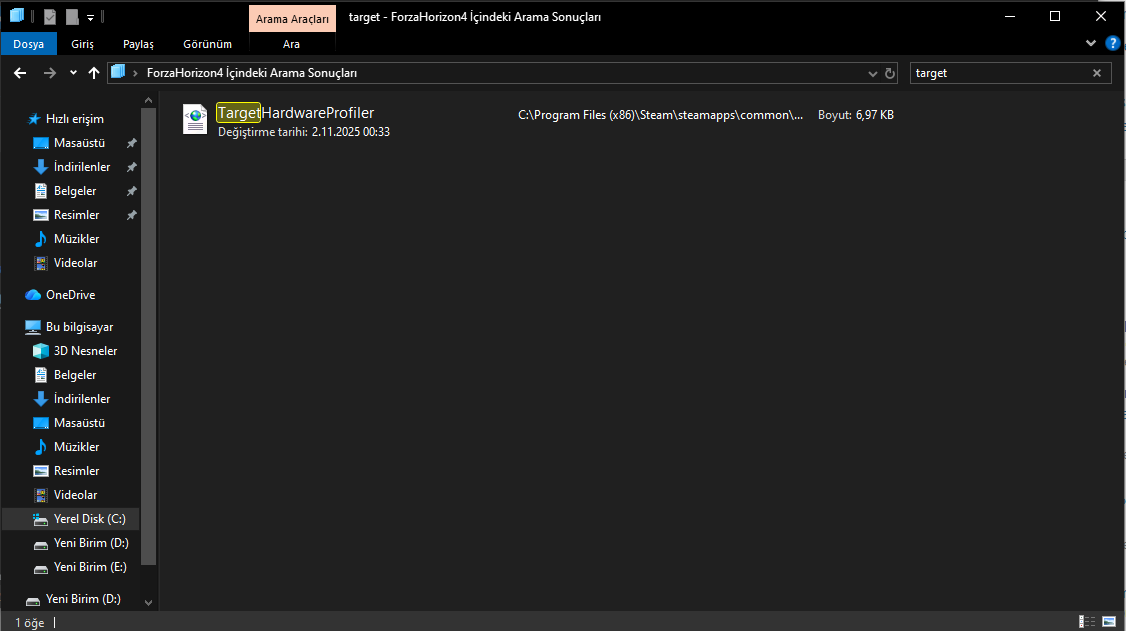Viewport: 1126px width, 631px height.
Task: Open the Explorer window system icon
Action: tap(17, 16)
